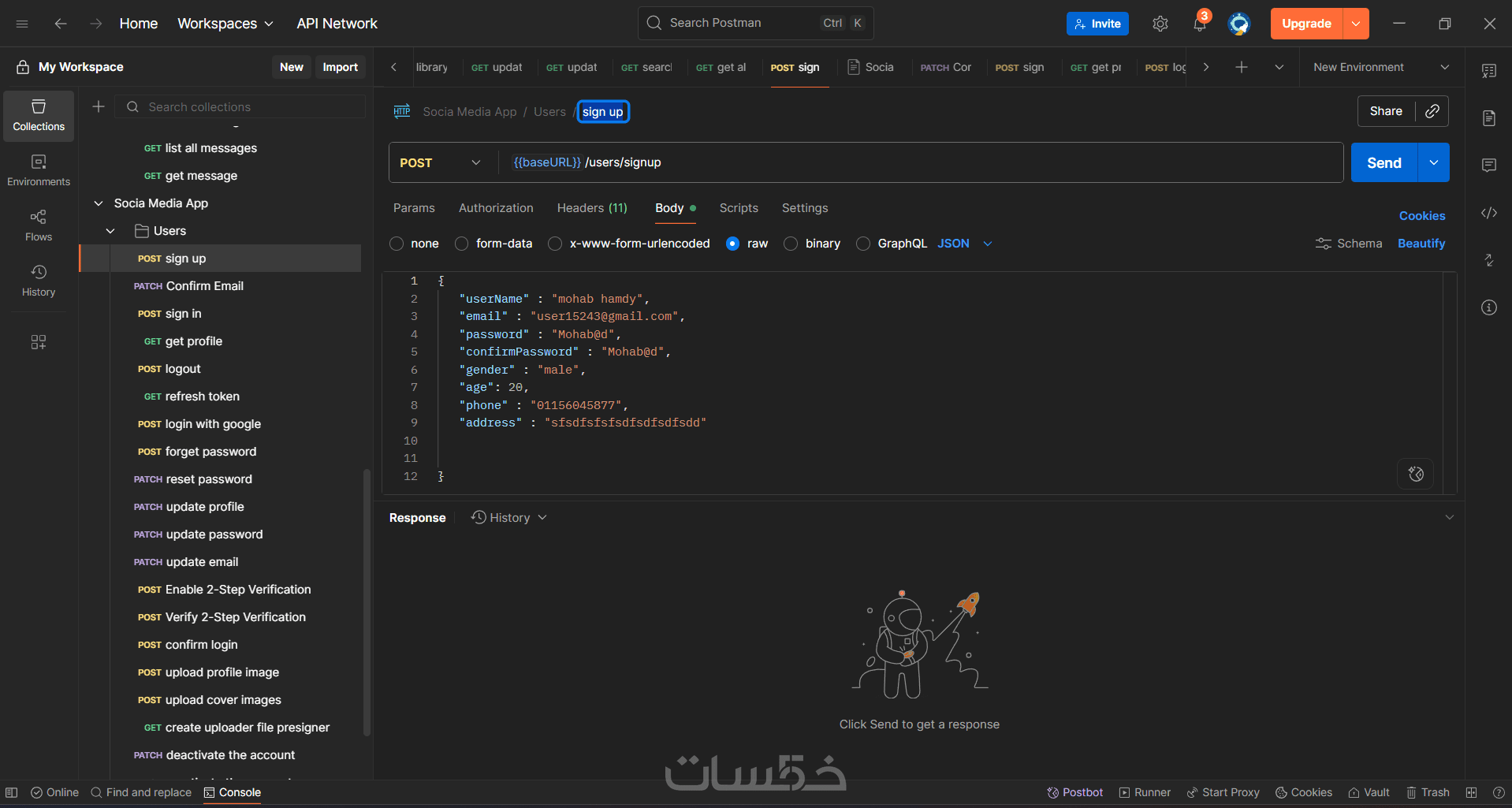
Task: Switch to the Settings request tab
Action: tap(805, 208)
